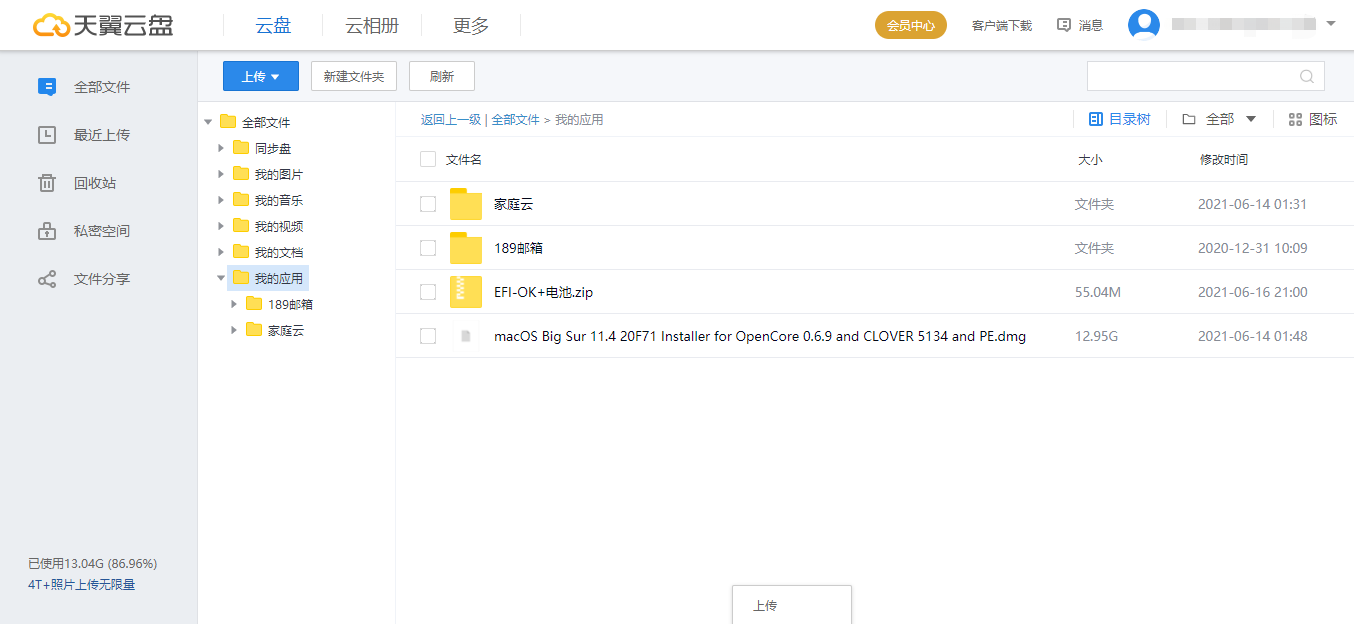Collapse 我的应用 in the folder tree

(221, 278)
